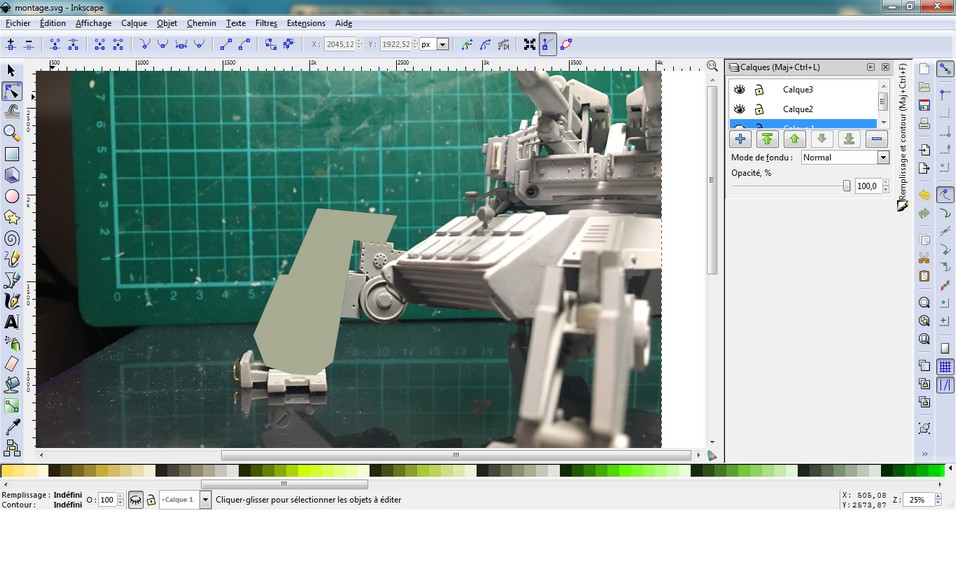
Task: Delete current layer with minus button
Action: (876, 139)
